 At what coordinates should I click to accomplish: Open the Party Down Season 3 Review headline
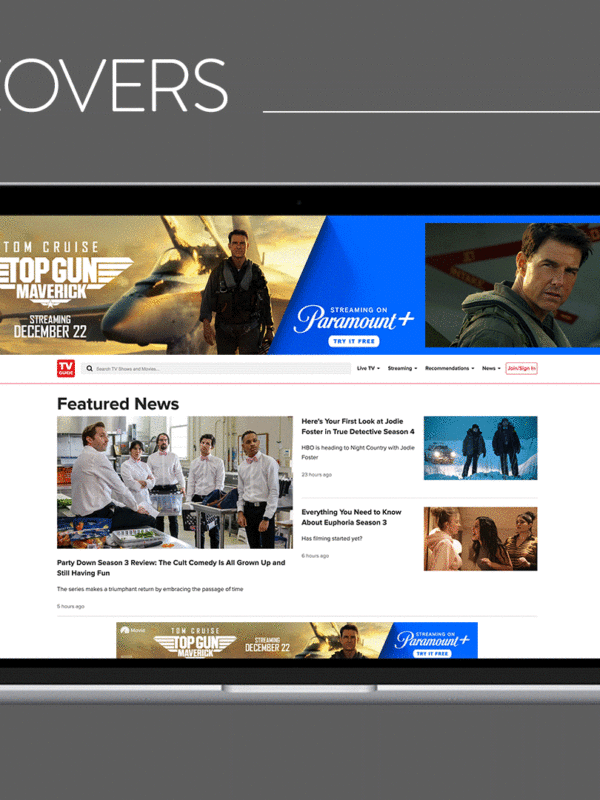tap(171, 567)
